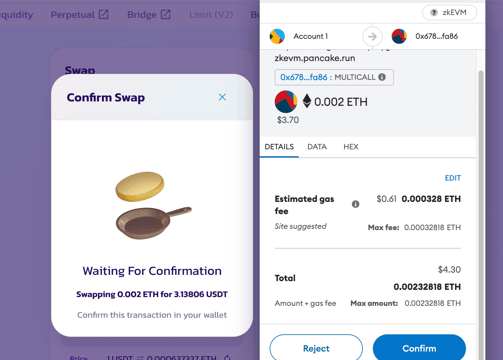Viewport: 503px width, 360px height.
Task: Click the MULTICALL info icon
Action: point(382,77)
